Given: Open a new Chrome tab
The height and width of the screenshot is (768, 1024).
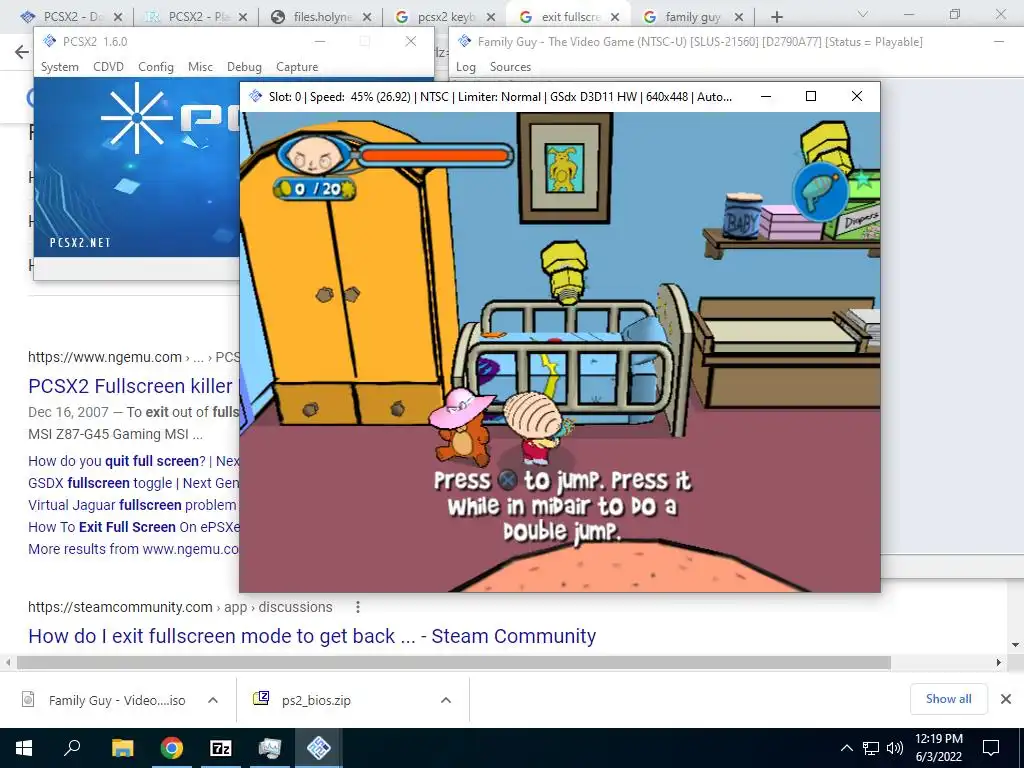Looking at the screenshot, I should [776, 17].
